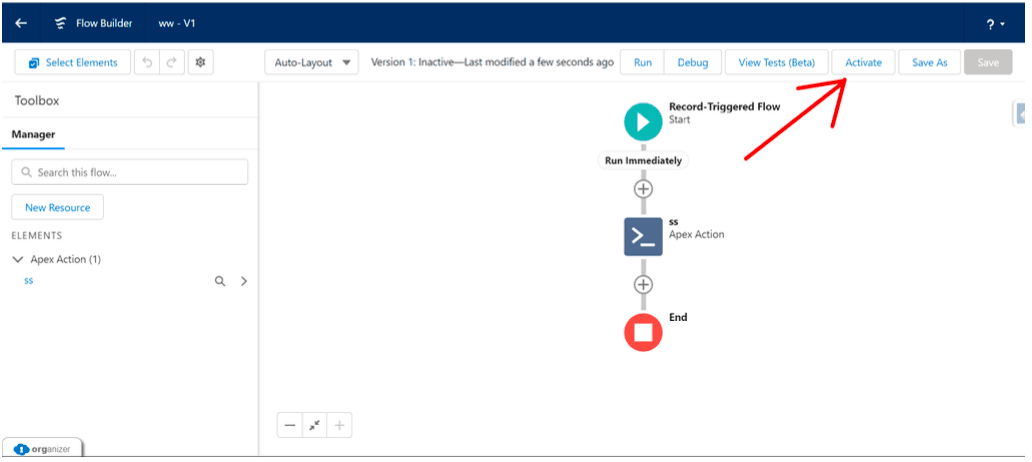Add element above End node
Image resolution: width=1032 pixels, height=462 pixels.
click(x=643, y=284)
